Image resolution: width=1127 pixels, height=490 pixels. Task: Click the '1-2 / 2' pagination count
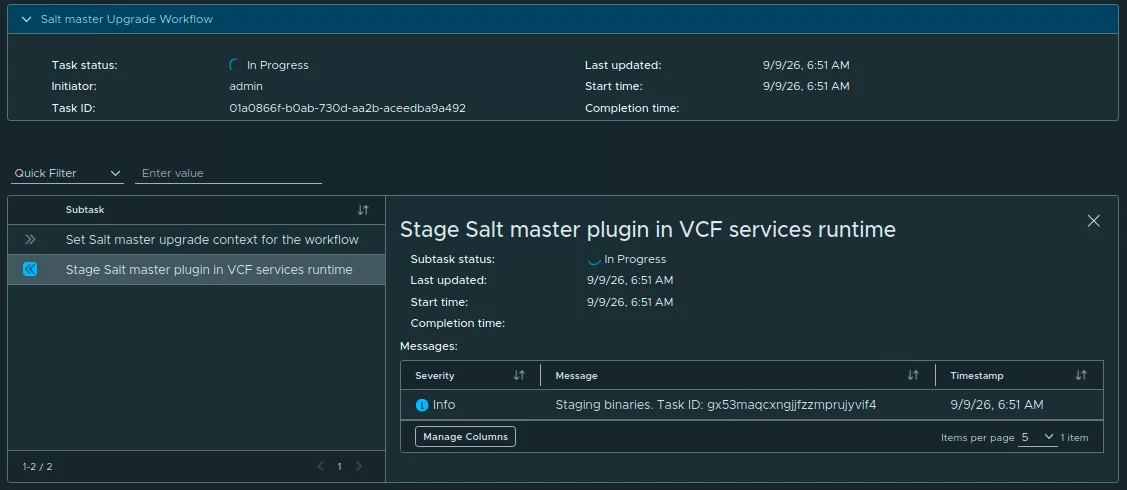[x=37, y=466]
